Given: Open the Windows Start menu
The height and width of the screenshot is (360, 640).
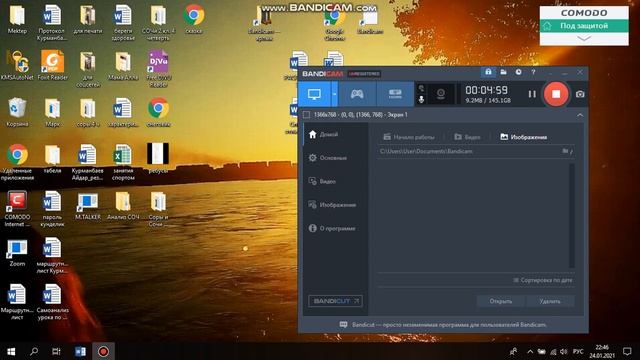Looking at the screenshot, I should point(11,351).
